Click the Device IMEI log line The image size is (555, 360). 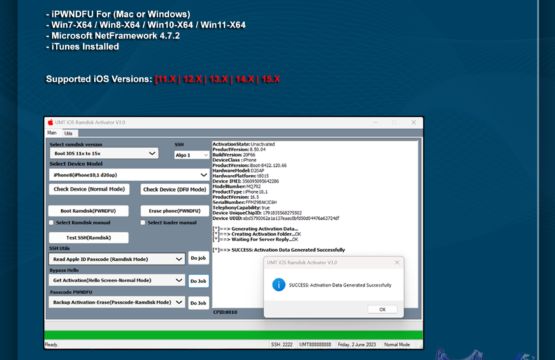point(246,181)
